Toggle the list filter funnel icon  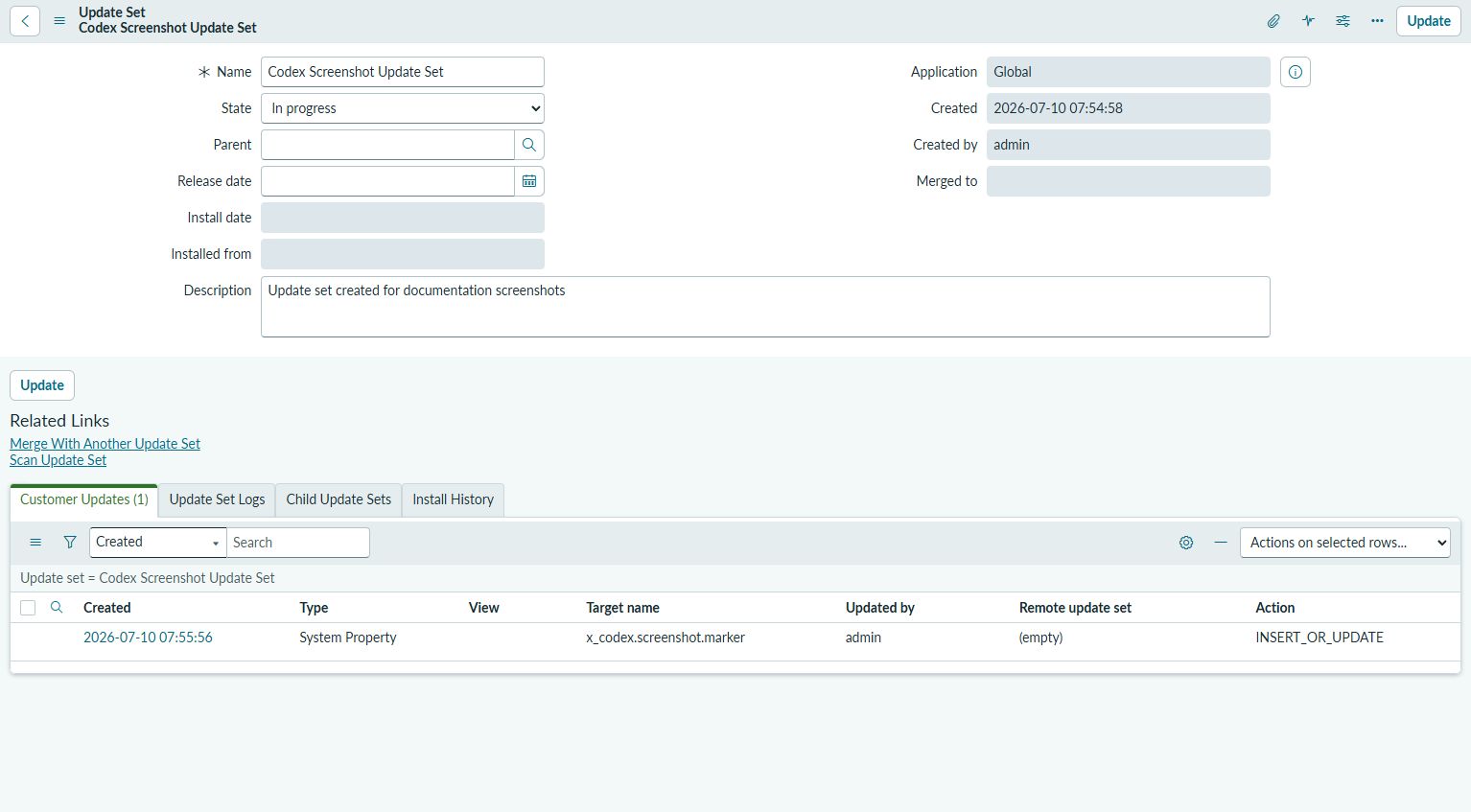(70, 543)
